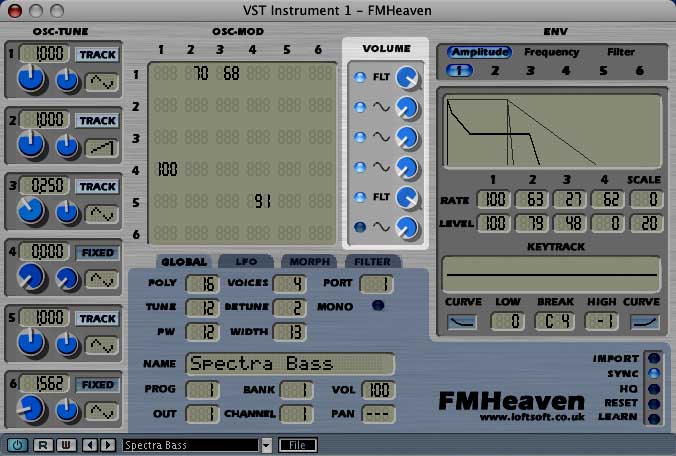Viewport: 676px width, 456px height.
Task: Click volume row 2 sine output icon
Action: coord(381,107)
